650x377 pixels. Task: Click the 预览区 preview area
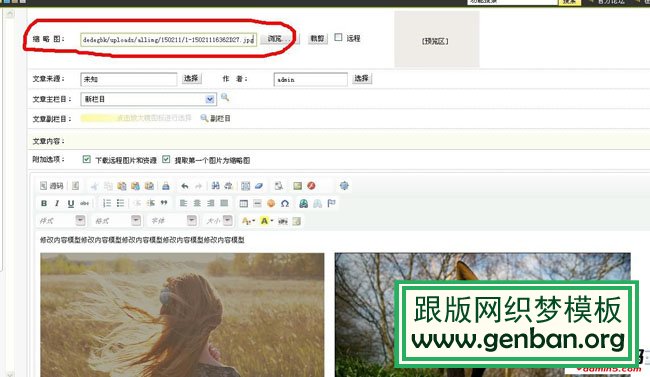click(x=437, y=39)
